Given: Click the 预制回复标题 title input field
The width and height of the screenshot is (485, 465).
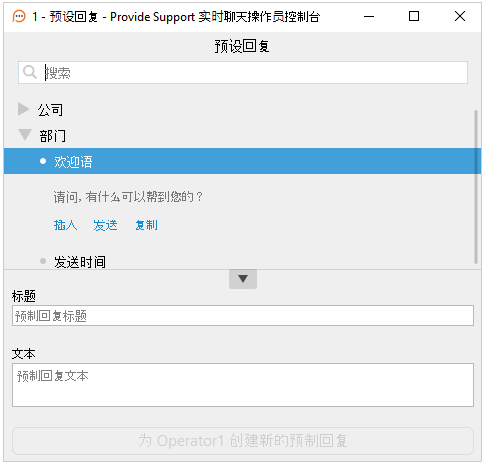Looking at the screenshot, I should tap(243, 315).
